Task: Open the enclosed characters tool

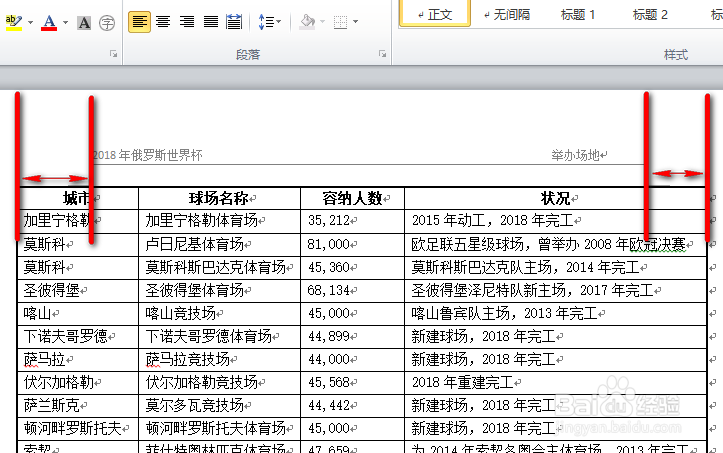Action: point(107,22)
